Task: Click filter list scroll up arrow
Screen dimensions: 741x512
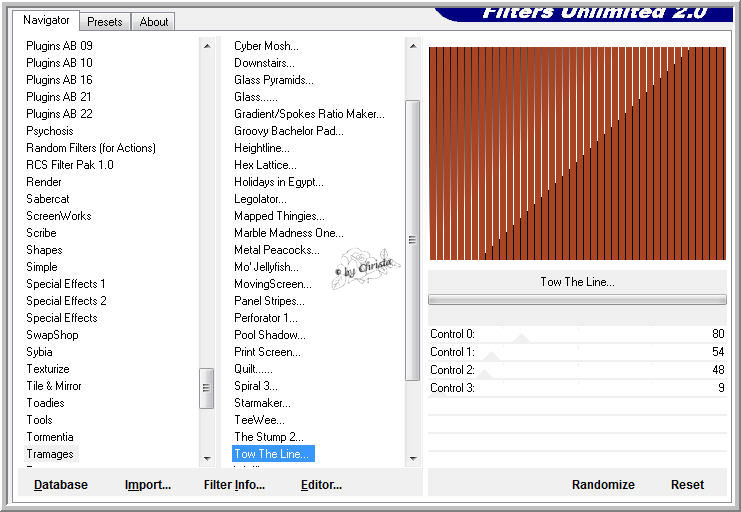Action: click(x=413, y=46)
